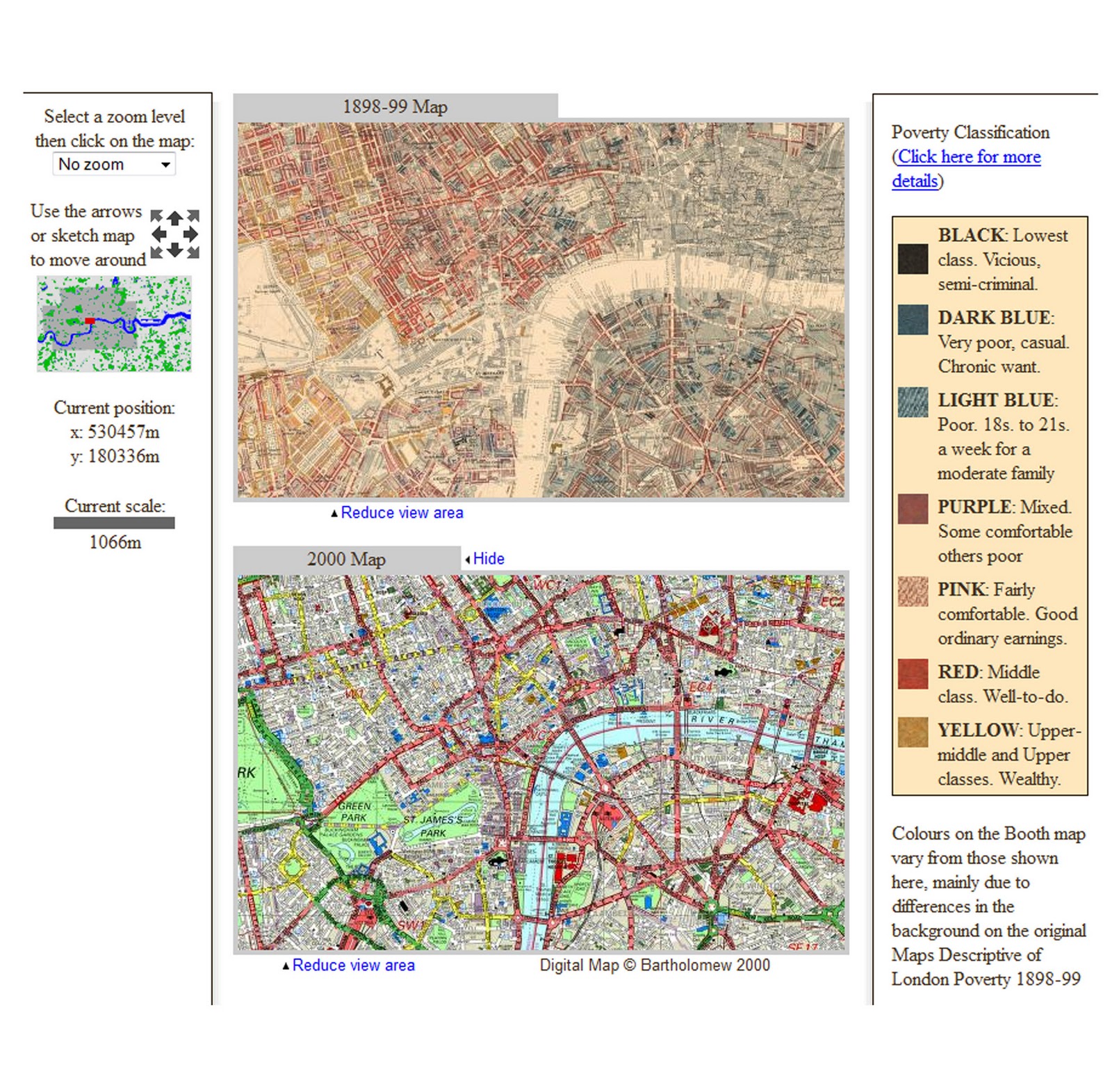
Task: Click the northeast diagonal pan arrow
Action: 193,216
